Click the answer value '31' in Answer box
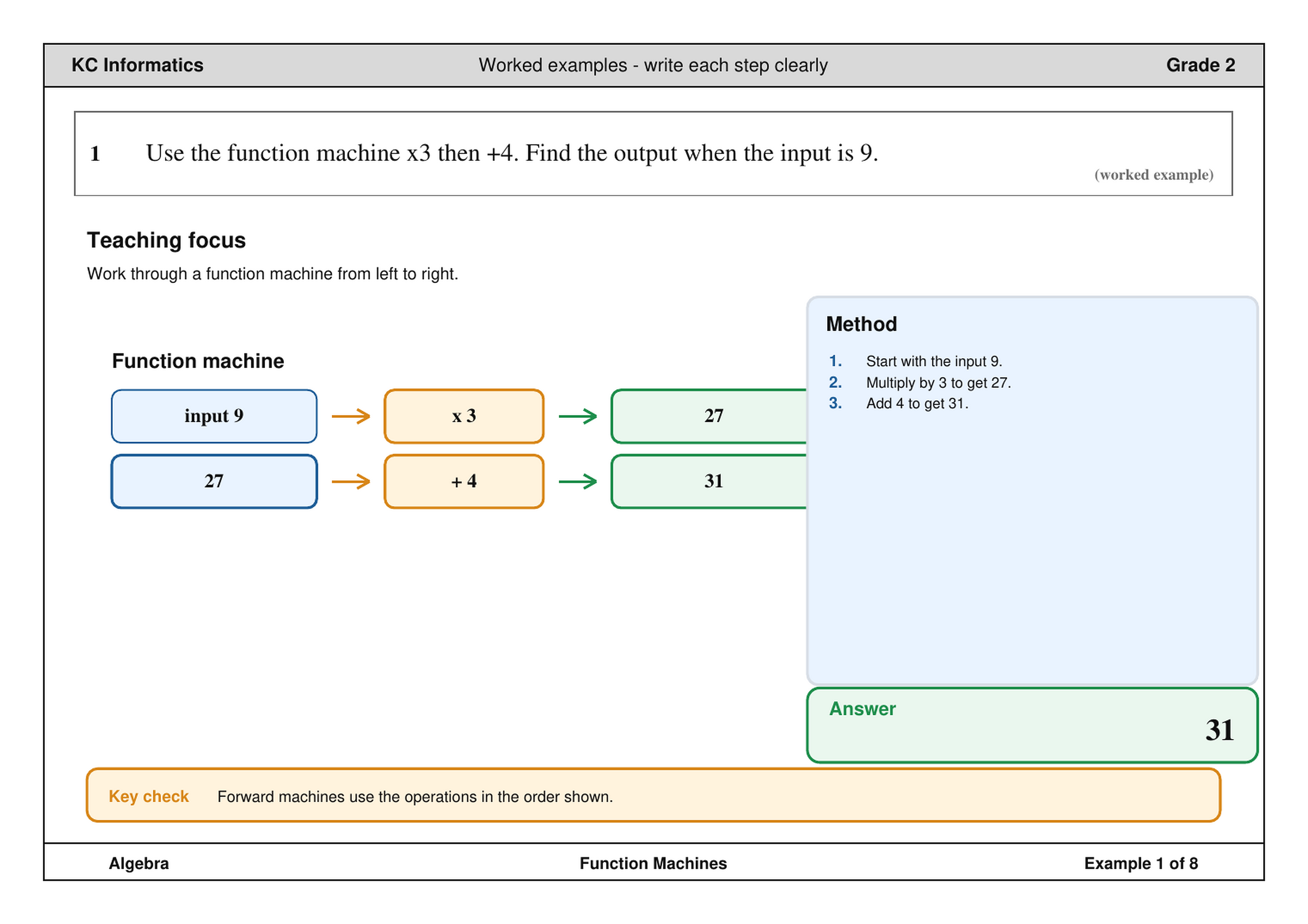This screenshot has width=1308, height=924. point(1219,730)
